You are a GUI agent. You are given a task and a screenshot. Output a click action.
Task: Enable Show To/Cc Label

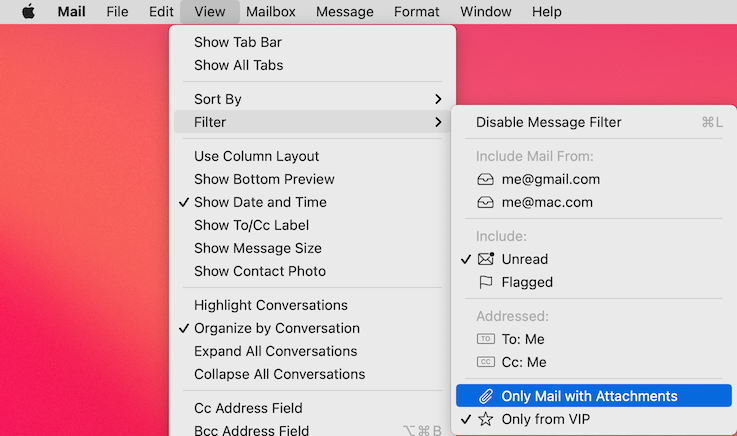[x=312, y=225]
